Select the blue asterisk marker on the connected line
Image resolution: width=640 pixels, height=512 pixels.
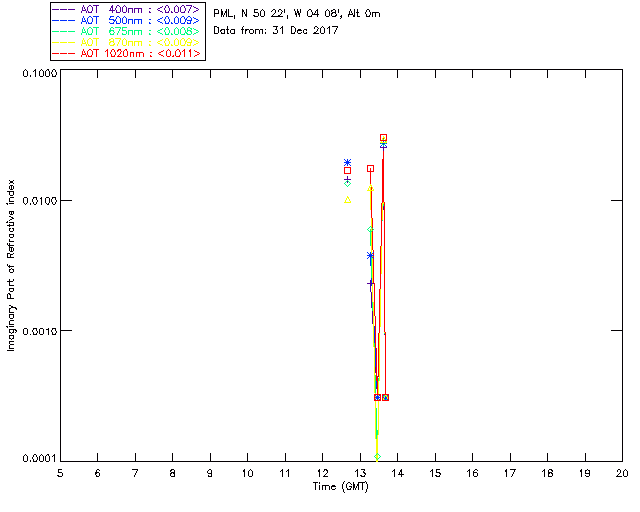pyautogui.click(x=370, y=256)
